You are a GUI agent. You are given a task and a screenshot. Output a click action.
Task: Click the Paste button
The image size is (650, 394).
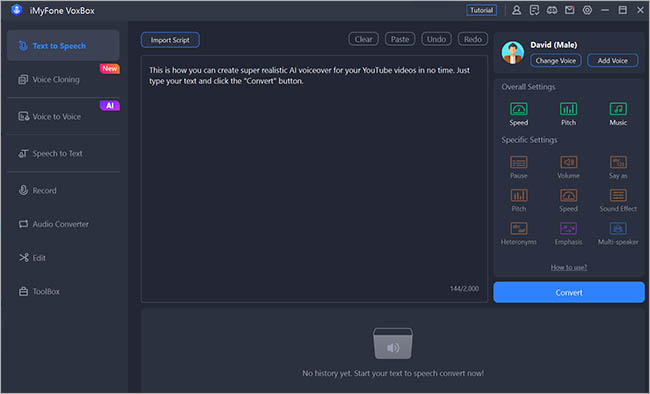(x=400, y=39)
